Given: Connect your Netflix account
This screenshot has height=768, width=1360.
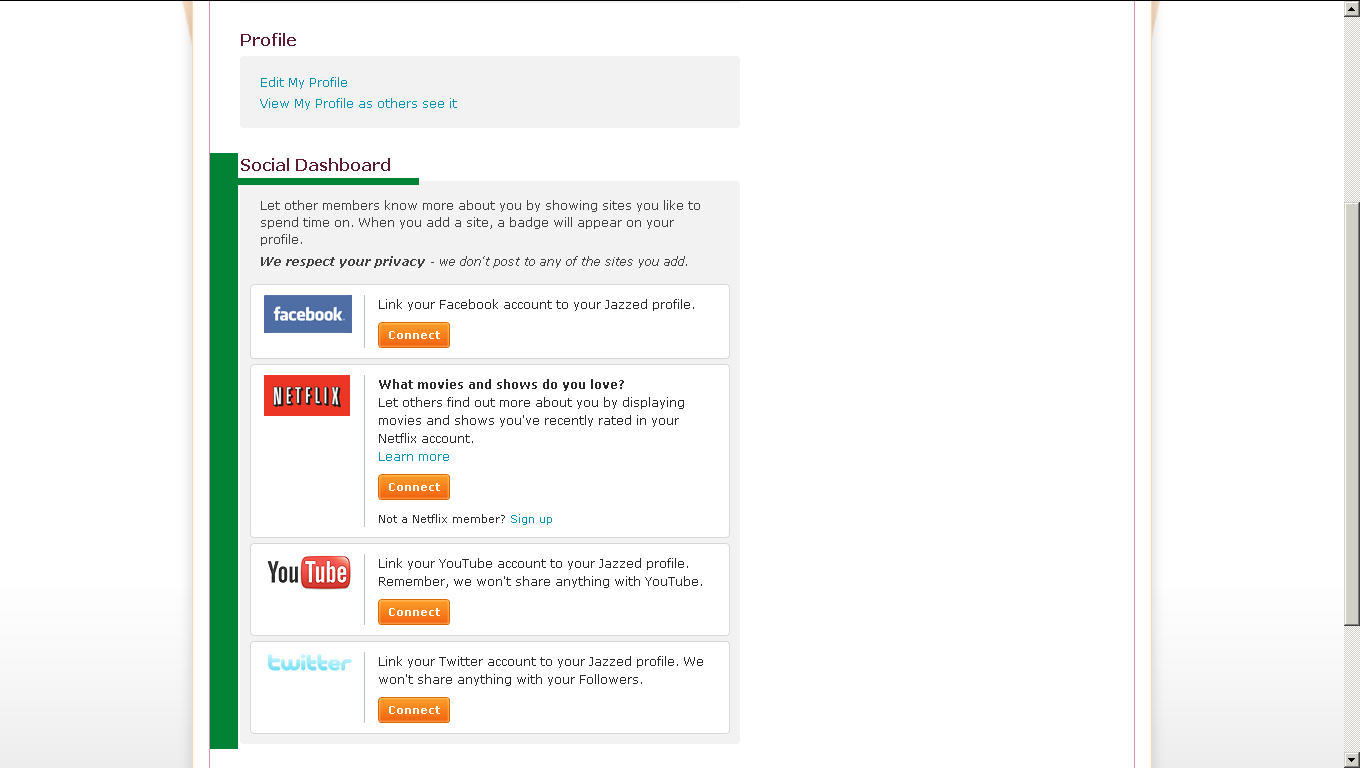Looking at the screenshot, I should pos(414,487).
